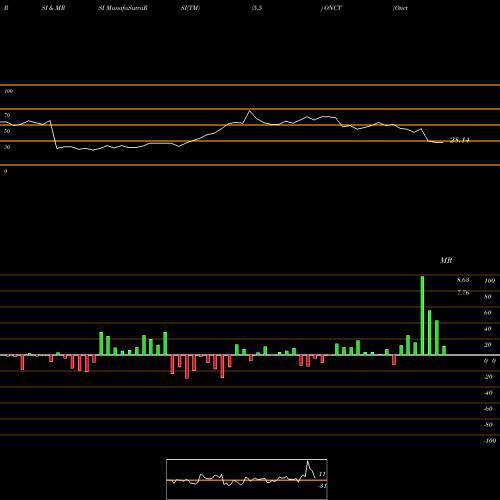Click the MR axis label -60
Screen dimensions: 500x500
tap(488, 409)
